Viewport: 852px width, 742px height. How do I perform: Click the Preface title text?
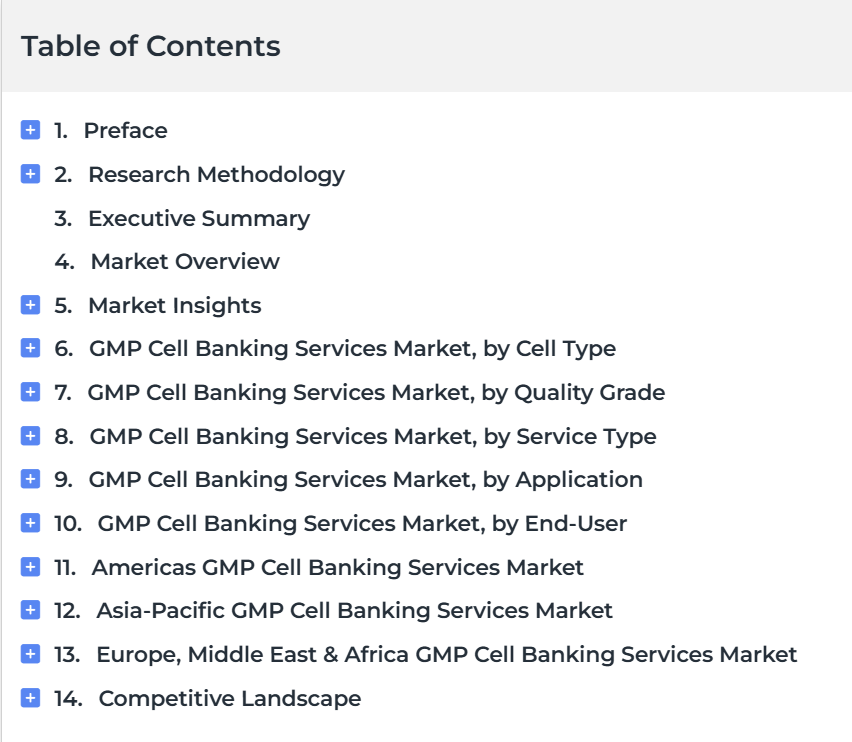point(126,131)
